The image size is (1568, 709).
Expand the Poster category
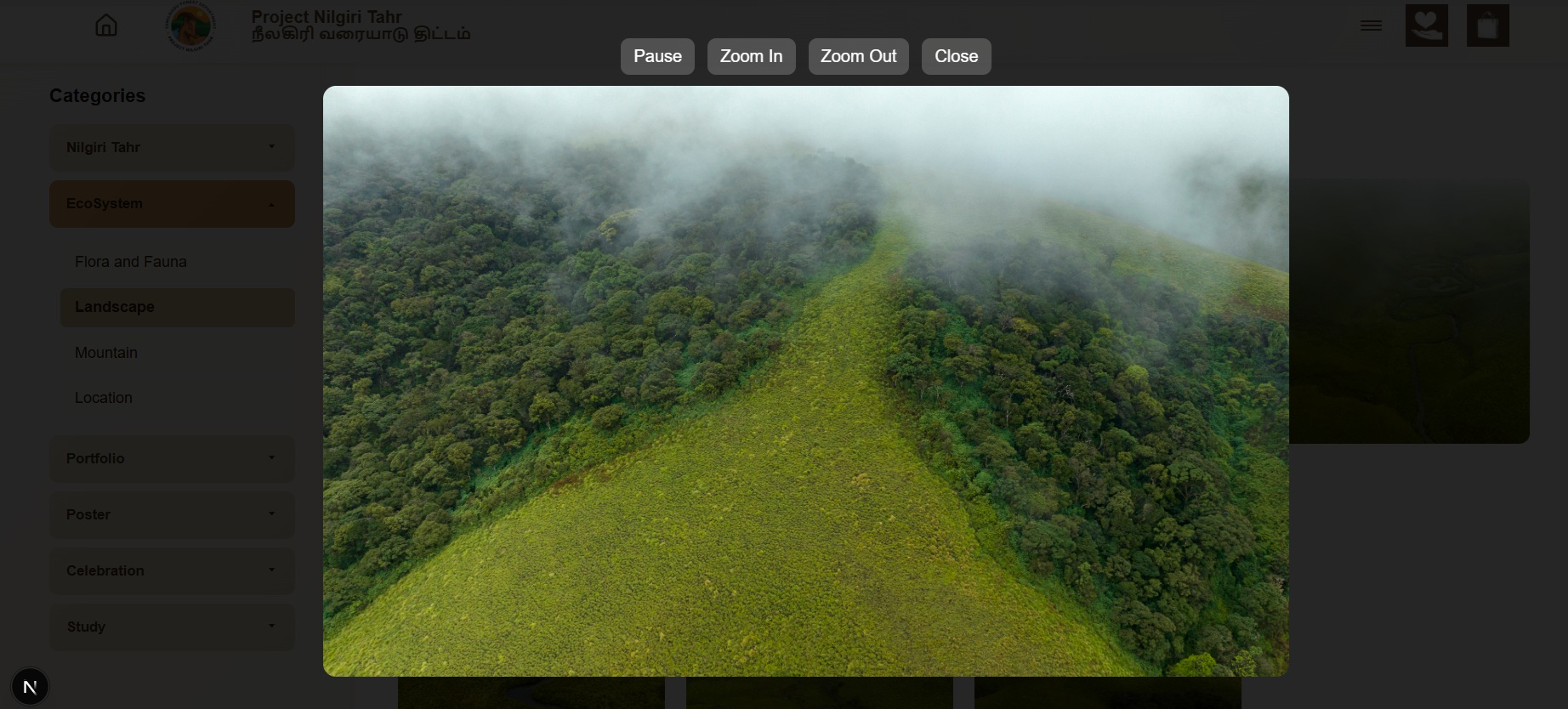172,515
